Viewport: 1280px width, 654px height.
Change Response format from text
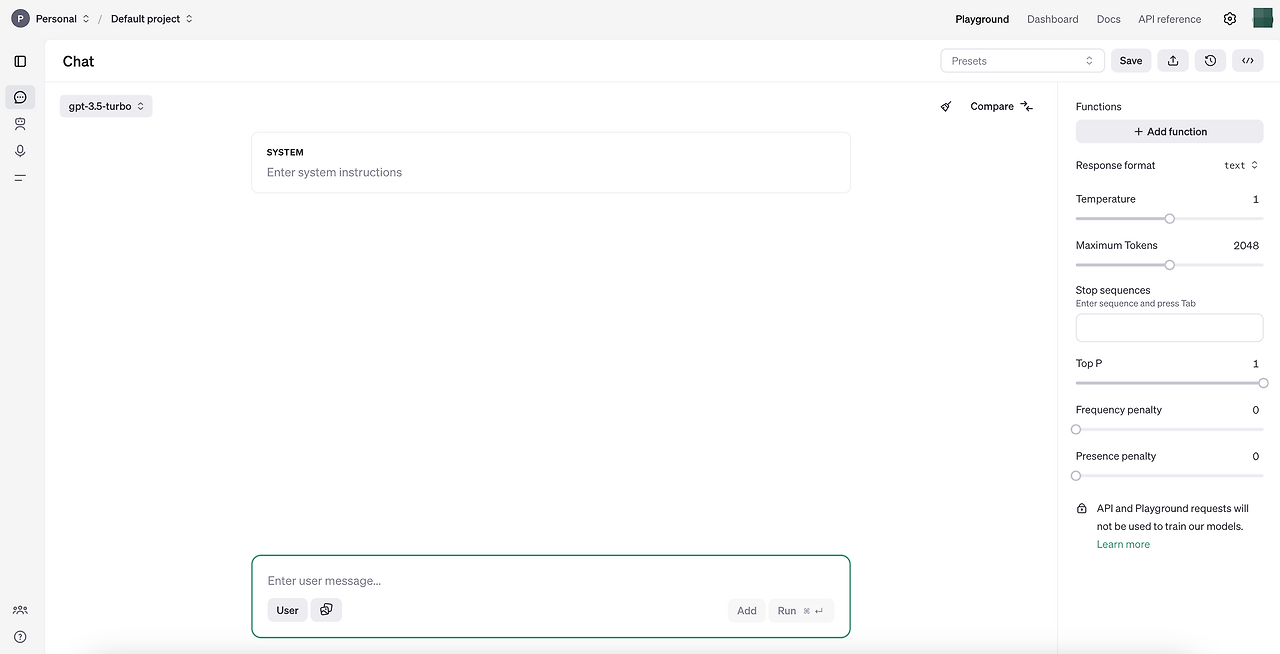(1240, 165)
